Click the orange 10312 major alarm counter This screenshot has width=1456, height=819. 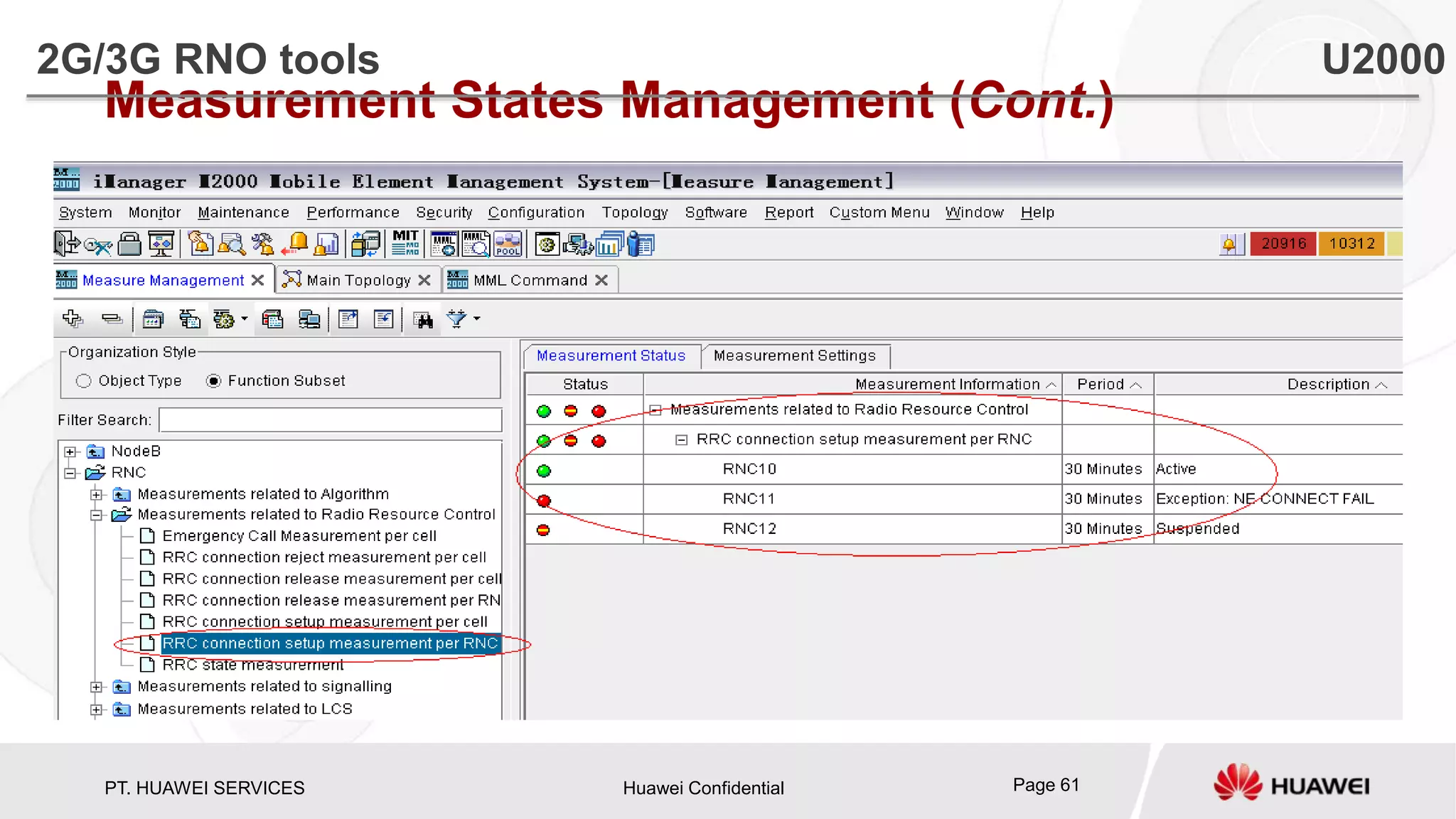[x=1351, y=244]
